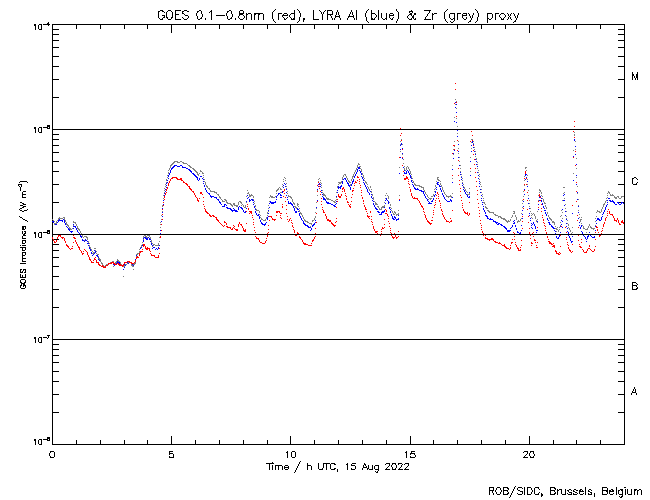Click the bottommost y-axis tick label
The width and height of the screenshot is (650, 500).
(38, 441)
